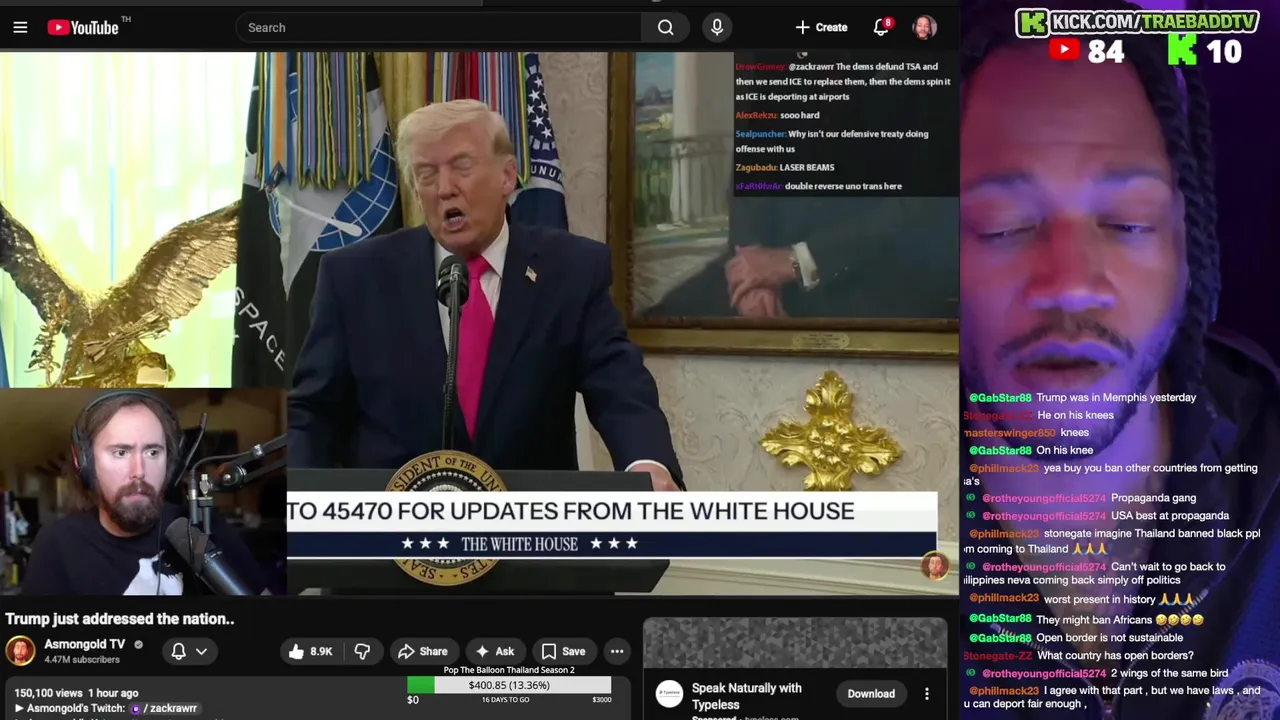Click the Pop The Balloon Thailand goal title

509,670
